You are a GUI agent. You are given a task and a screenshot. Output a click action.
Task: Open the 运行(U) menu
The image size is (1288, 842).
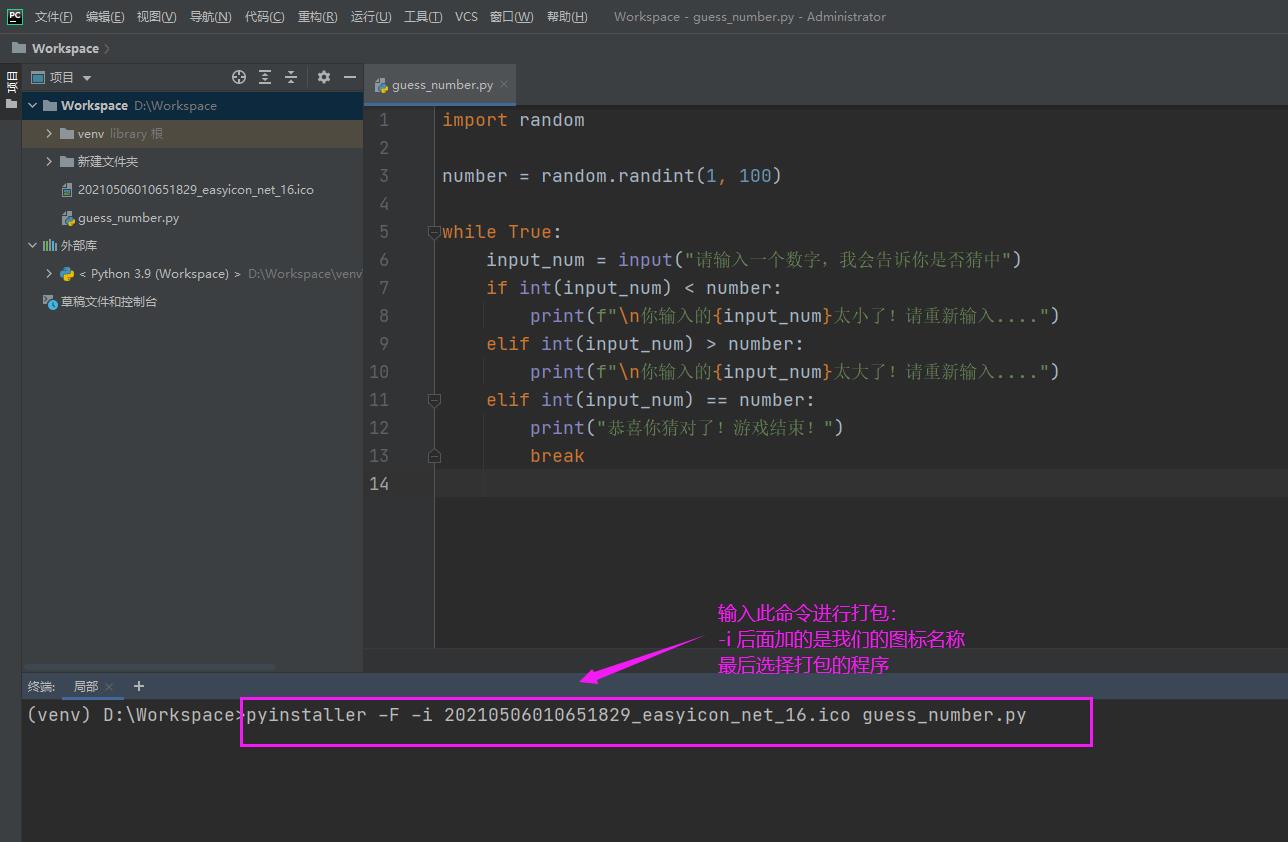point(371,17)
